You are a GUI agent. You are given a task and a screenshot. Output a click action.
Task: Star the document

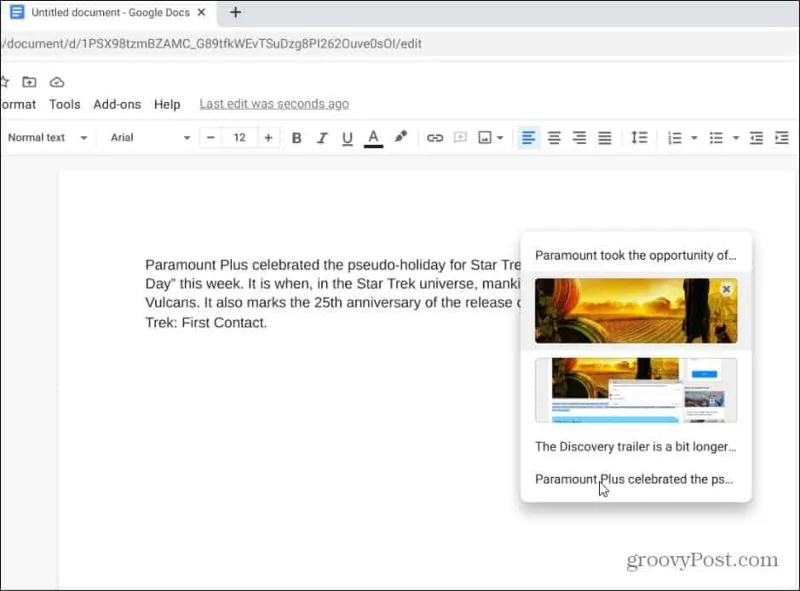4,82
